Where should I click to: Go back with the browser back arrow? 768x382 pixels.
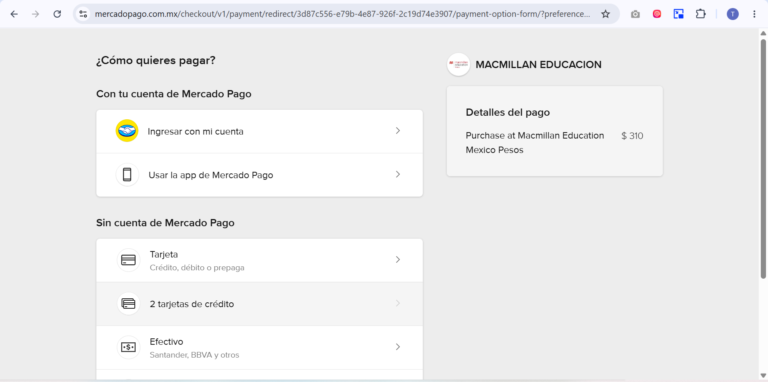[14, 14]
